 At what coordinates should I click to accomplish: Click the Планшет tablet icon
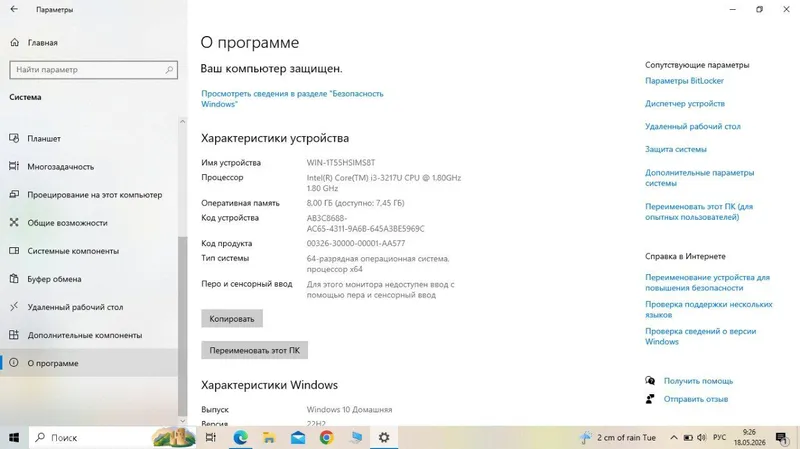14,138
